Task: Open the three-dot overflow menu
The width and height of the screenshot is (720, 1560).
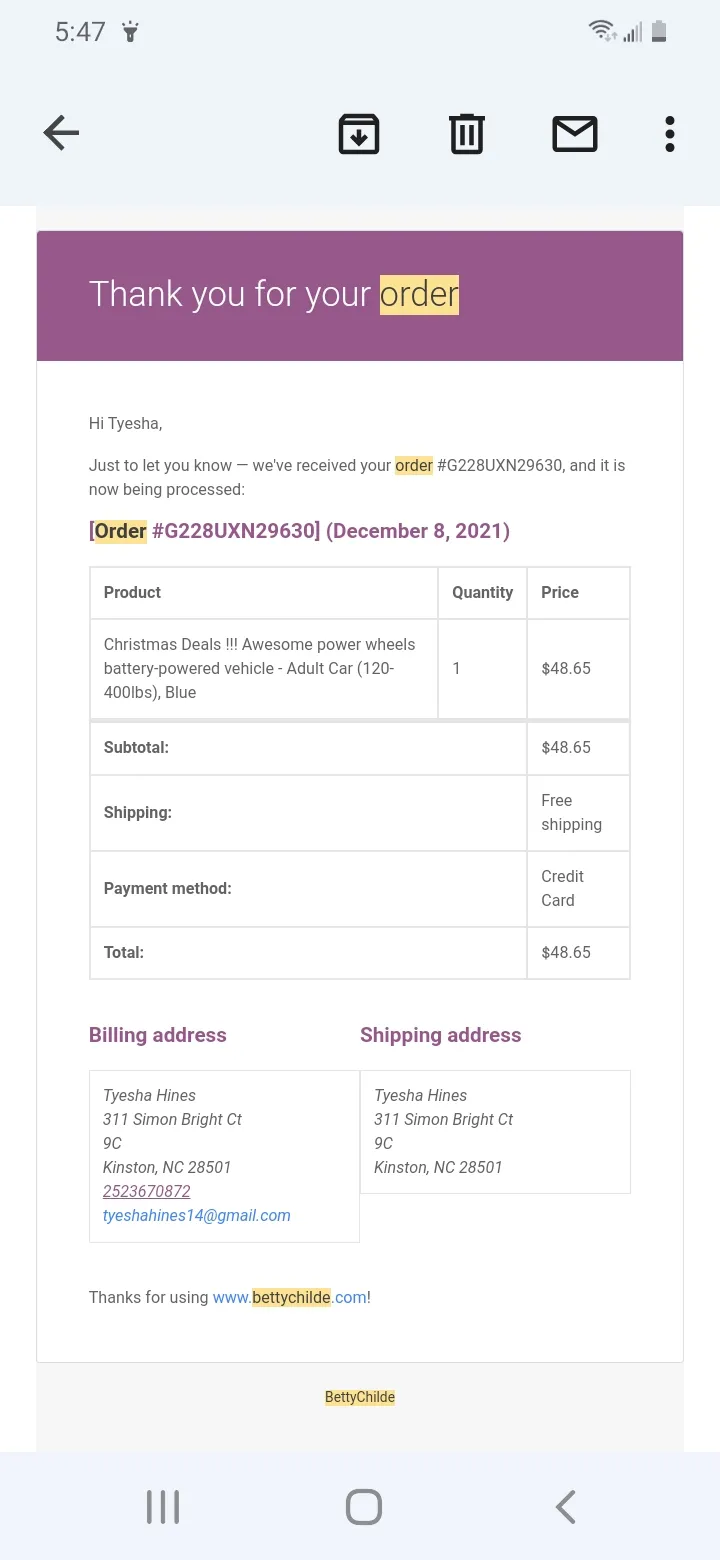Action: click(x=670, y=134)
